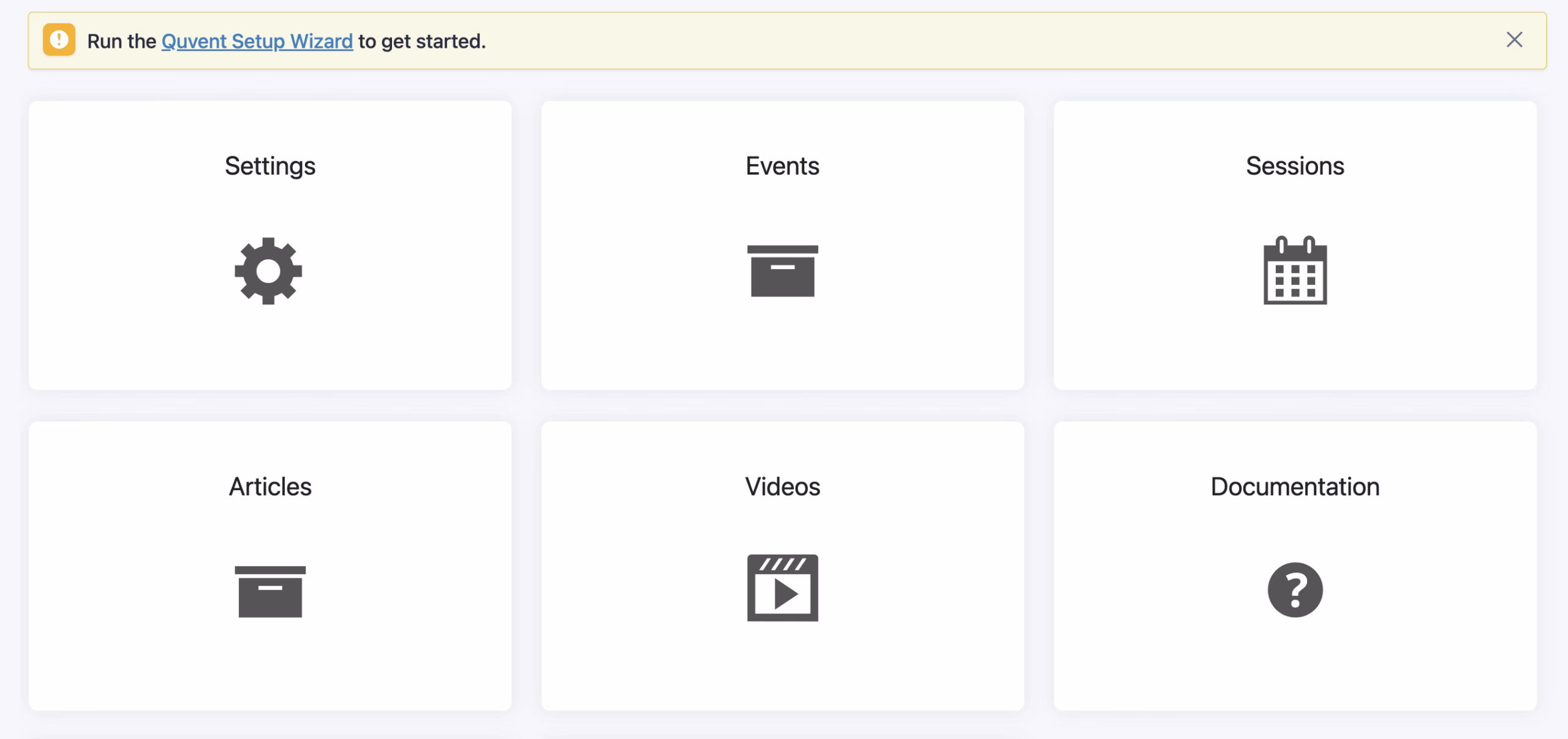The image size is (1568, 739).
Task: Click the Settings gear icon
Action: pos(268,271)
